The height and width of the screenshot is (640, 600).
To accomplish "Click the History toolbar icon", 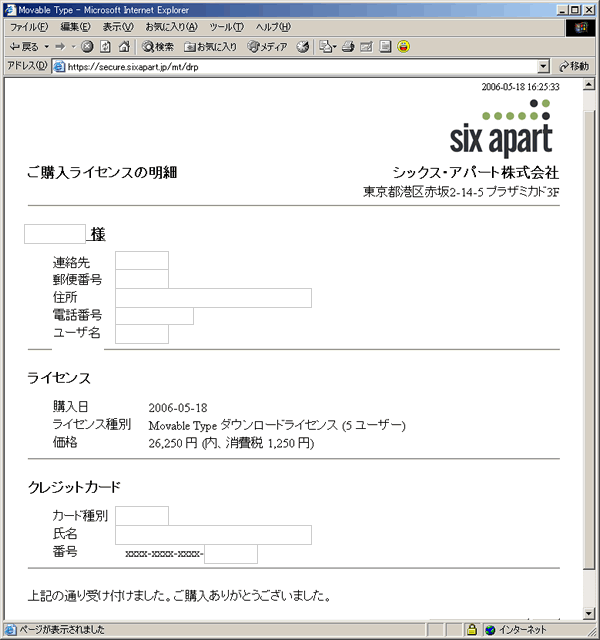I will pos(302,47).
